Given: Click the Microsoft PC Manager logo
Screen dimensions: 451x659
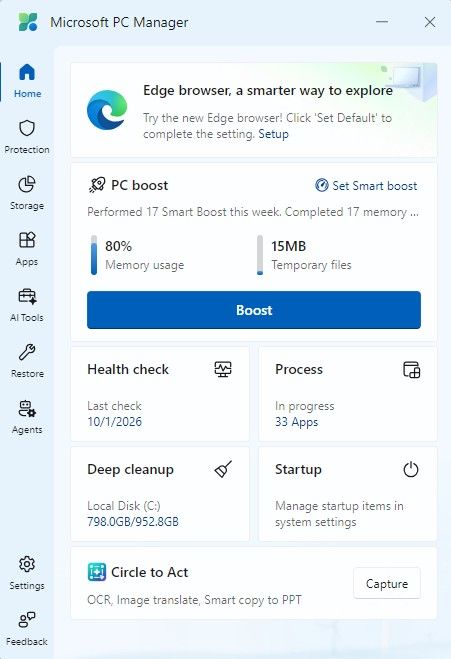Looking at the screenshot, I should [x=28, y=22].
